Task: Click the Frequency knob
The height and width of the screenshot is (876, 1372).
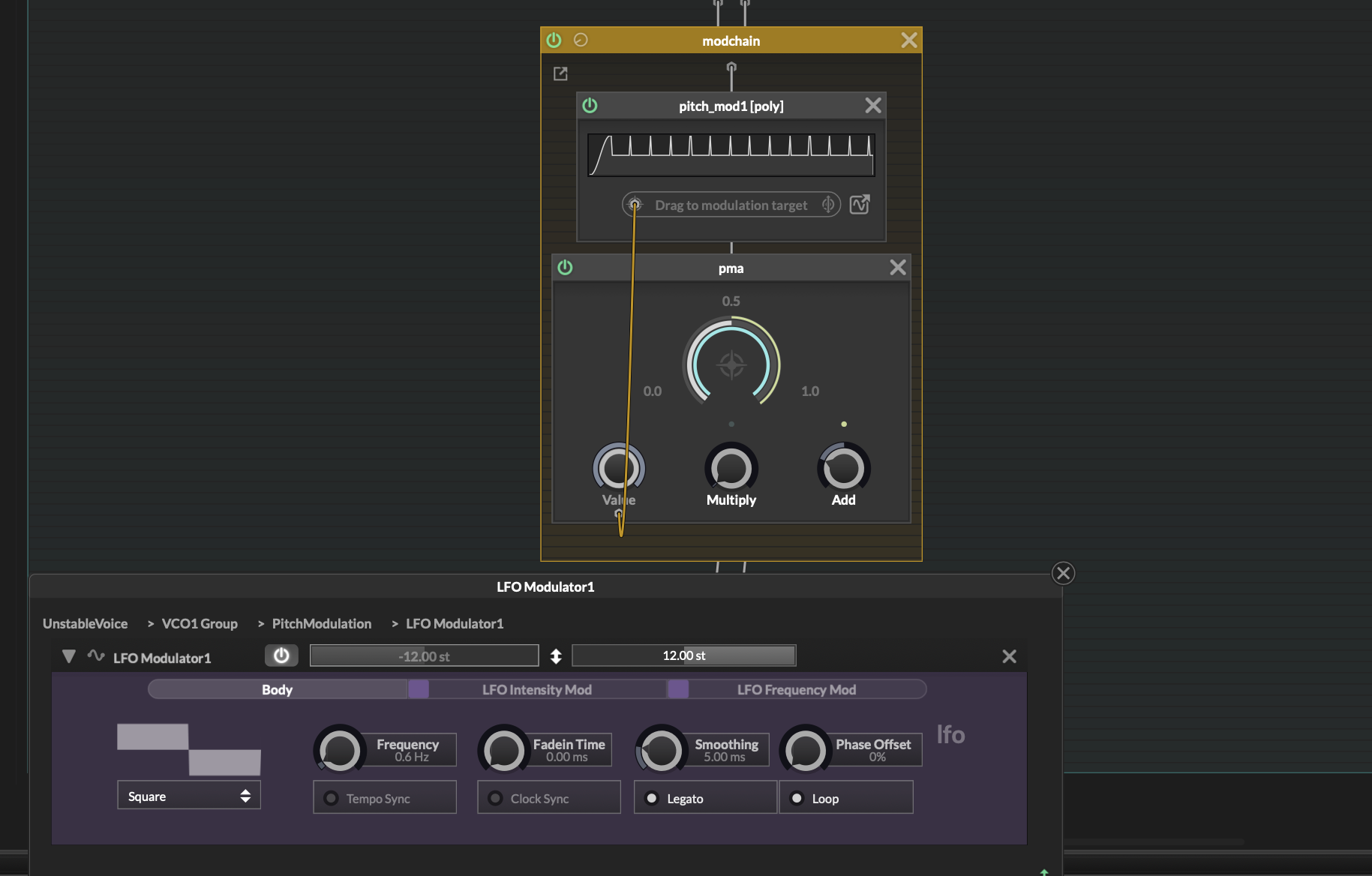Action: pyautogui.click(x=340, y=750)
